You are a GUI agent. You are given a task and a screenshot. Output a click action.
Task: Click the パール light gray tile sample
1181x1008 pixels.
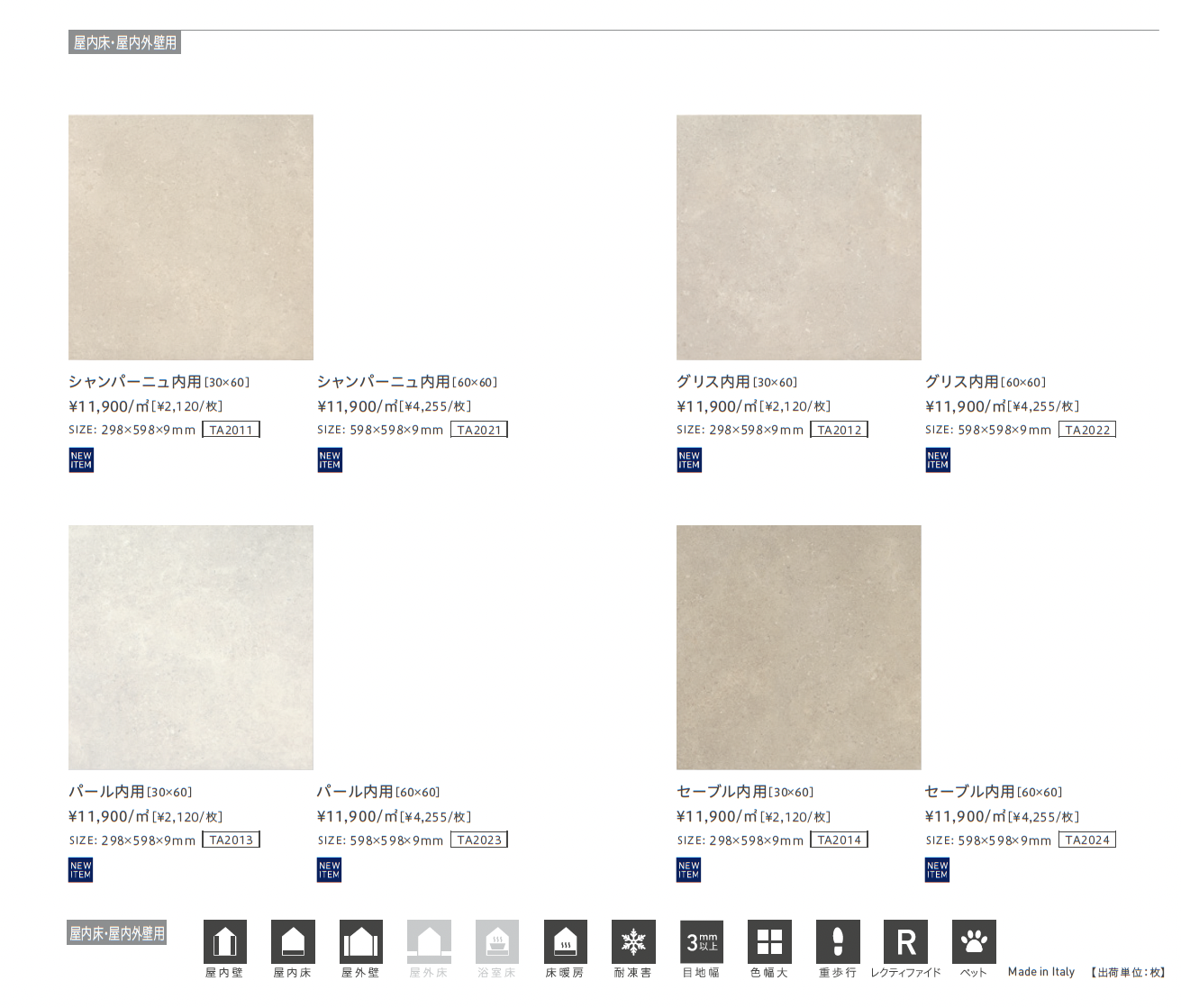pyautogui.click(x=191, y=647)
